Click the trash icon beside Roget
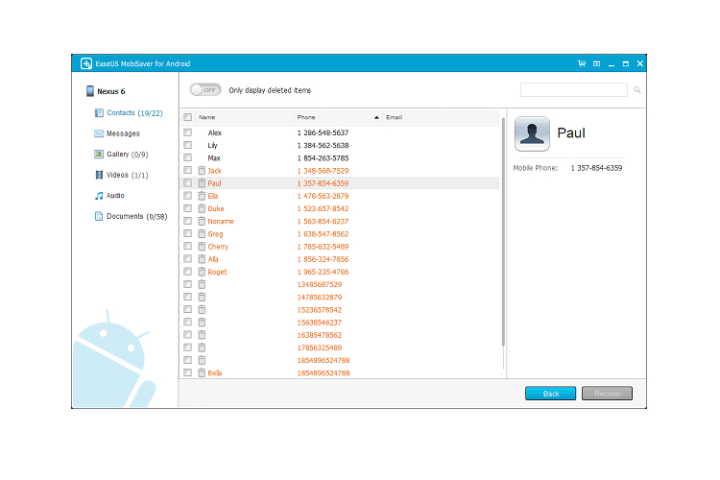This screenshot has height=480, width=720. pyautogui.click(x=202, y=271)
